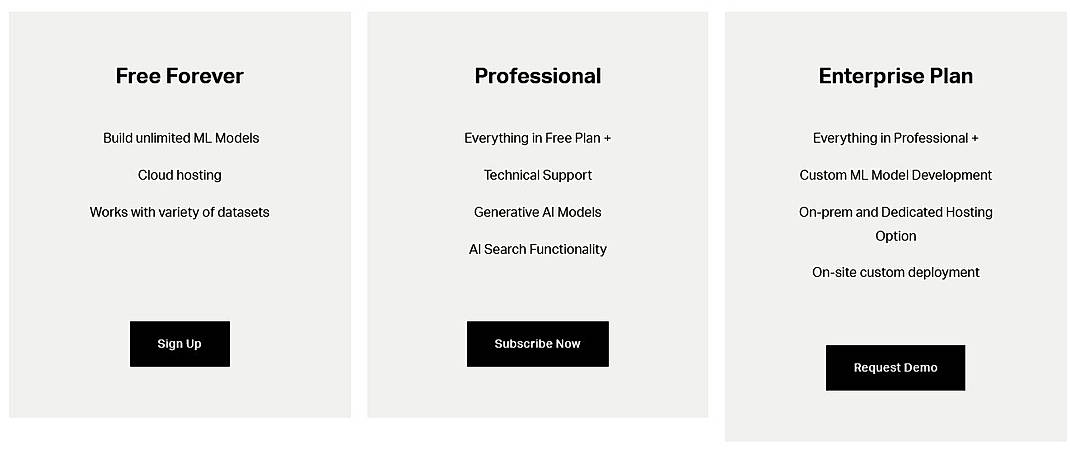Select the Professional plan heading
Image resolution: width=1070 pixels, height=450 pixels.
point(538,76)
